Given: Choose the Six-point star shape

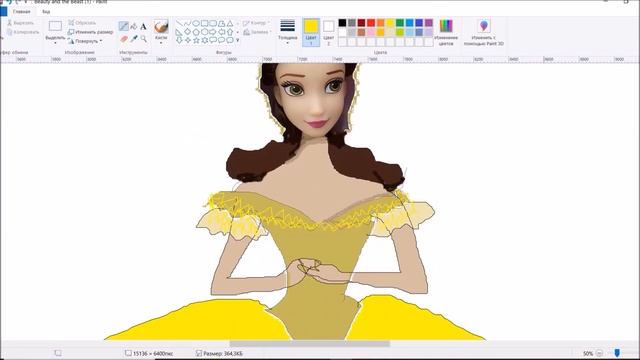Looking at the screenshot, I should point(204,40).
